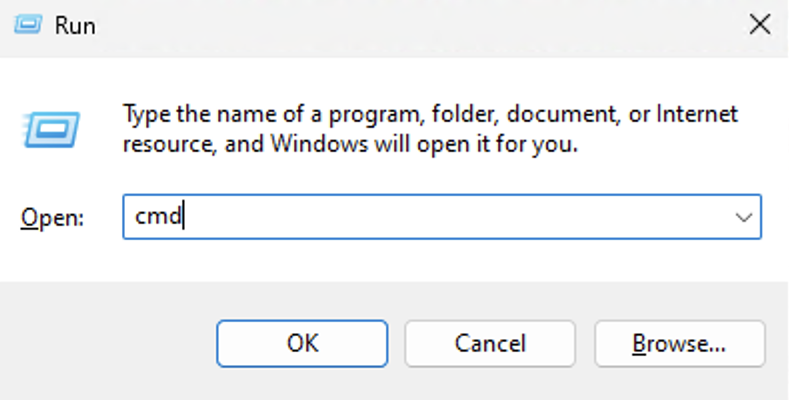The width and height of the screenshot is (789, 400).
Task: Click the small Run icon in title bar
Action: click(x=27, y=26)
